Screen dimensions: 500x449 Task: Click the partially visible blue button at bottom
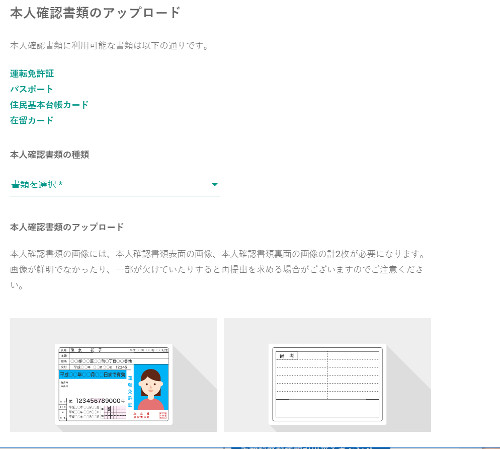310,447
